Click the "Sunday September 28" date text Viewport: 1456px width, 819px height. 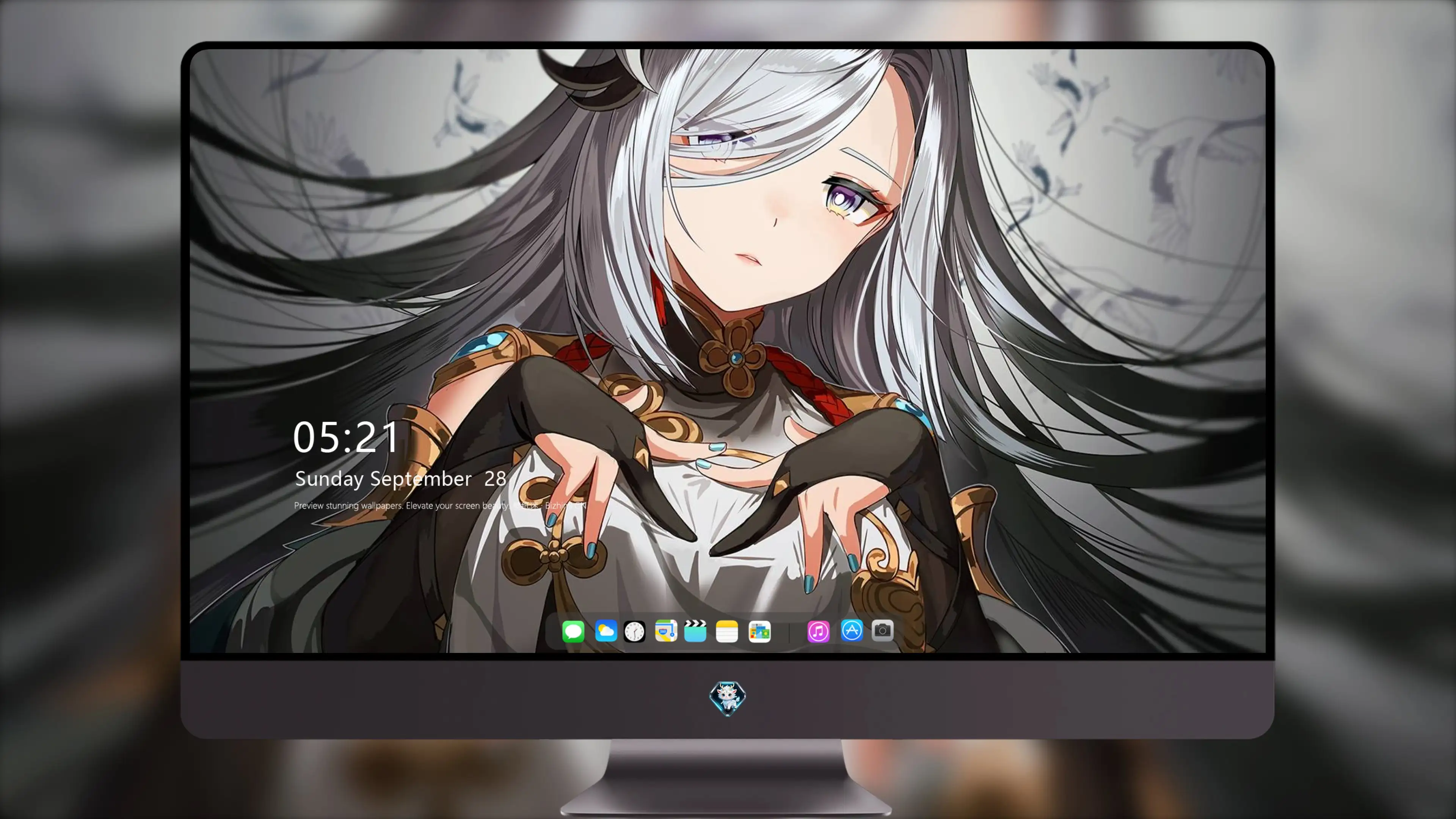click(x=400, y=479)
